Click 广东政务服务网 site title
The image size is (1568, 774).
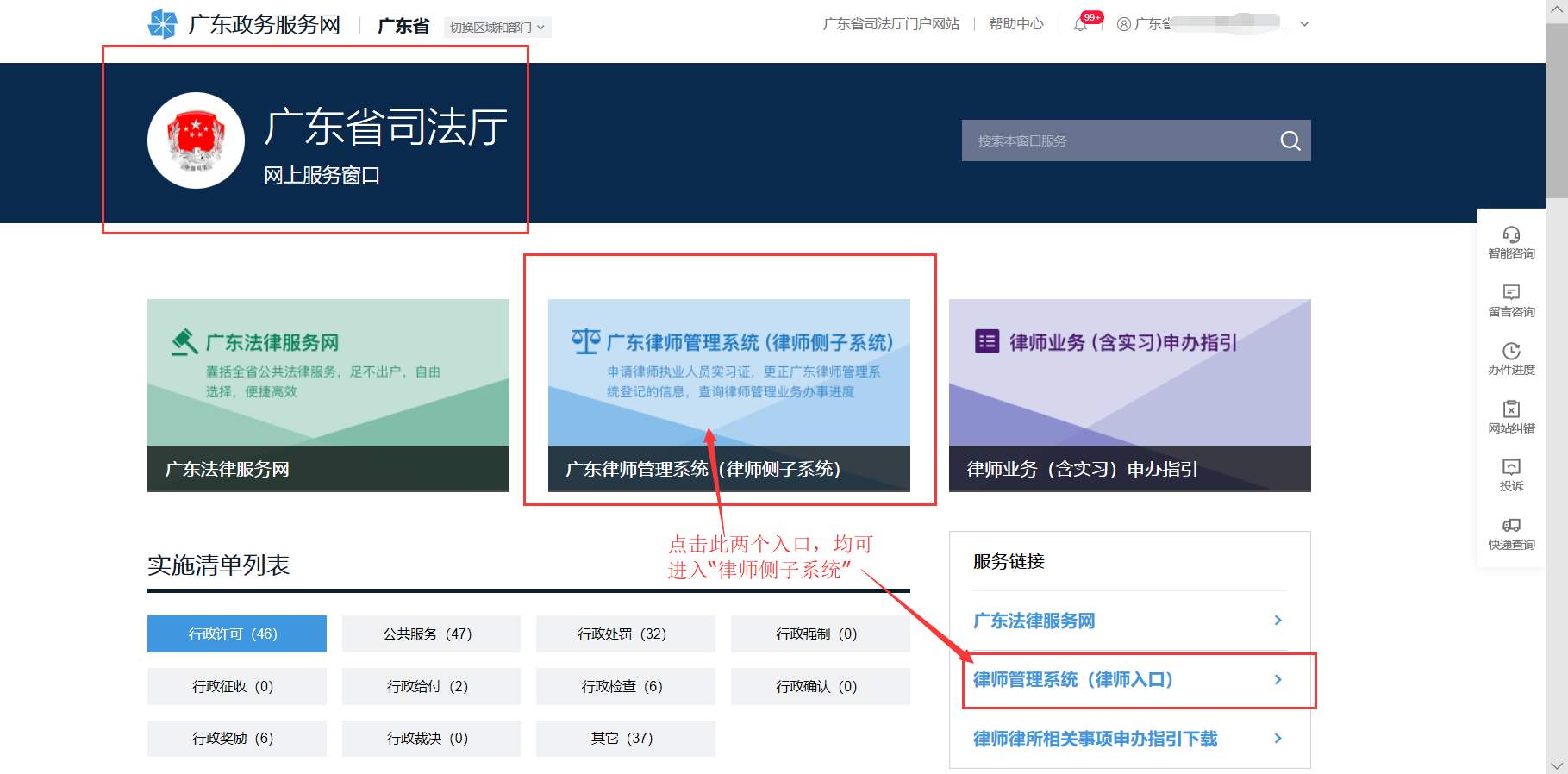click(265, 25)
